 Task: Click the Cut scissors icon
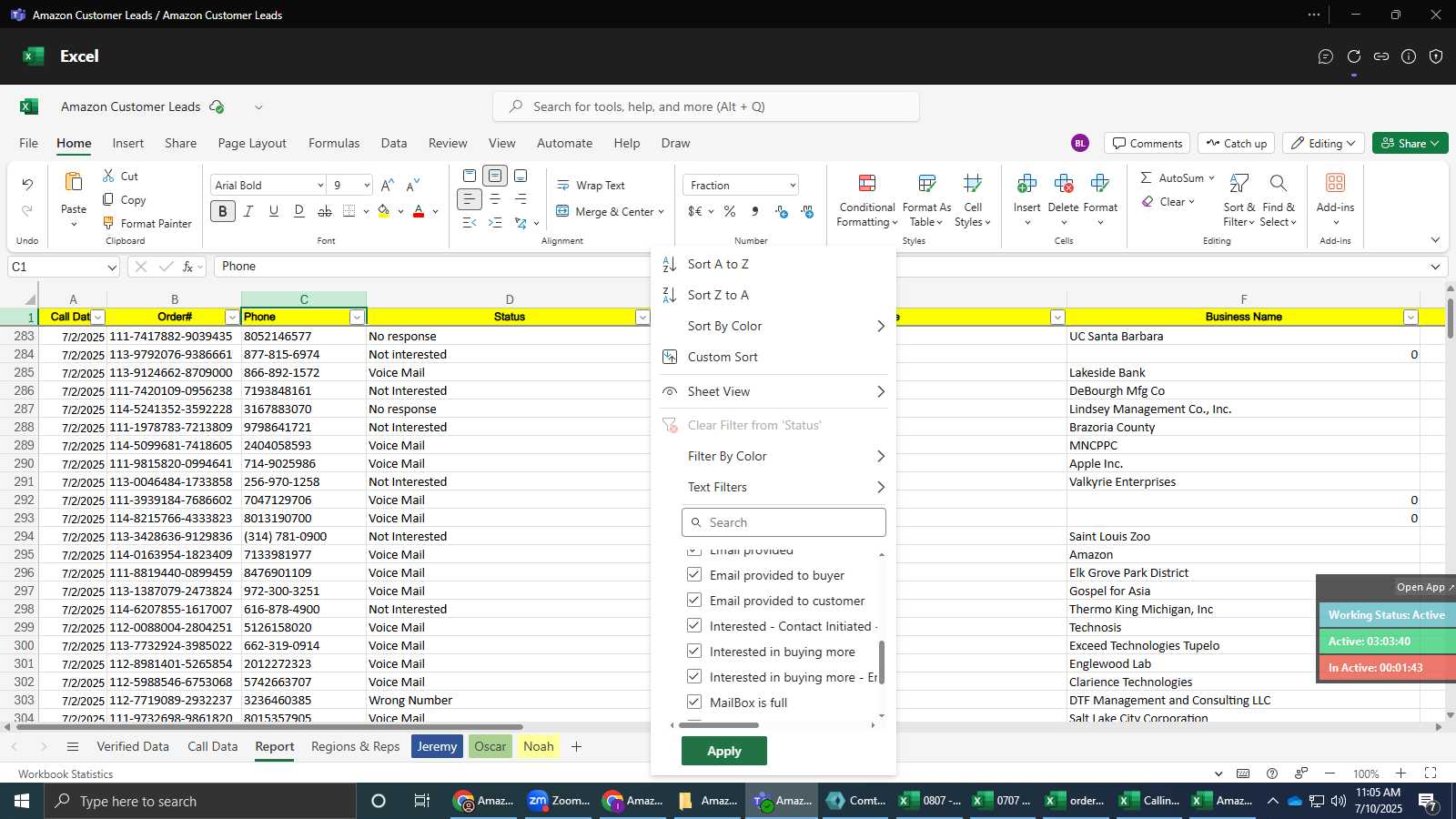coord(108,176)
